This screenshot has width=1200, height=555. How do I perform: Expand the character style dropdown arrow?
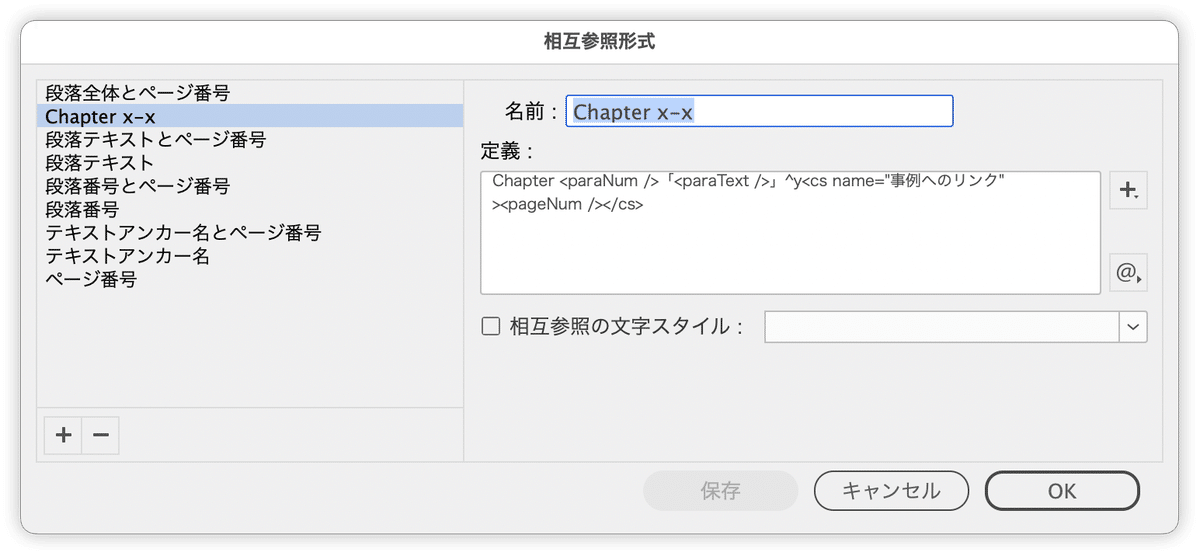tap(1133, 327)
